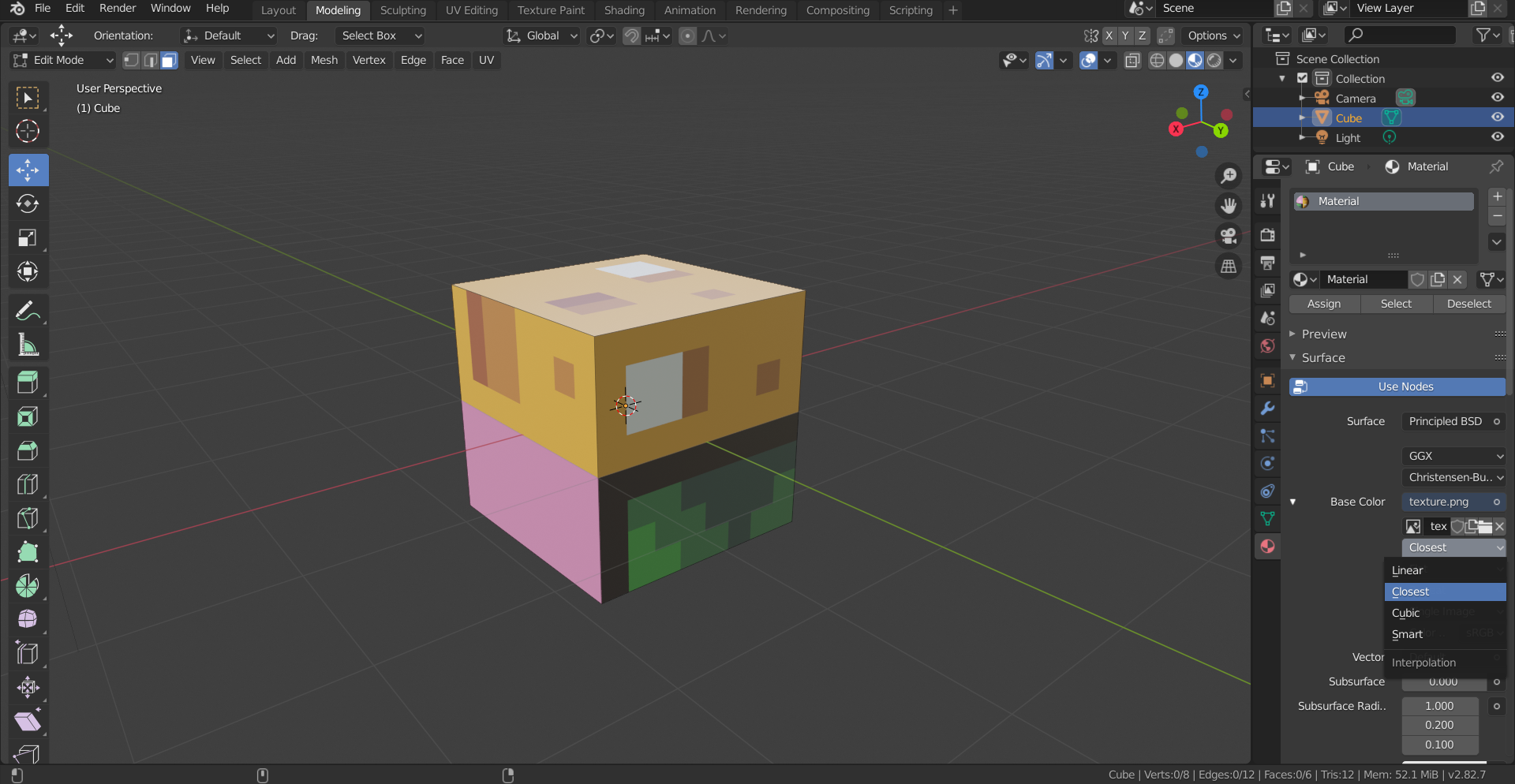Click the Assign material button
Image resolution: width=1515 pixels, height=784 pixels.
[1324, 304]
